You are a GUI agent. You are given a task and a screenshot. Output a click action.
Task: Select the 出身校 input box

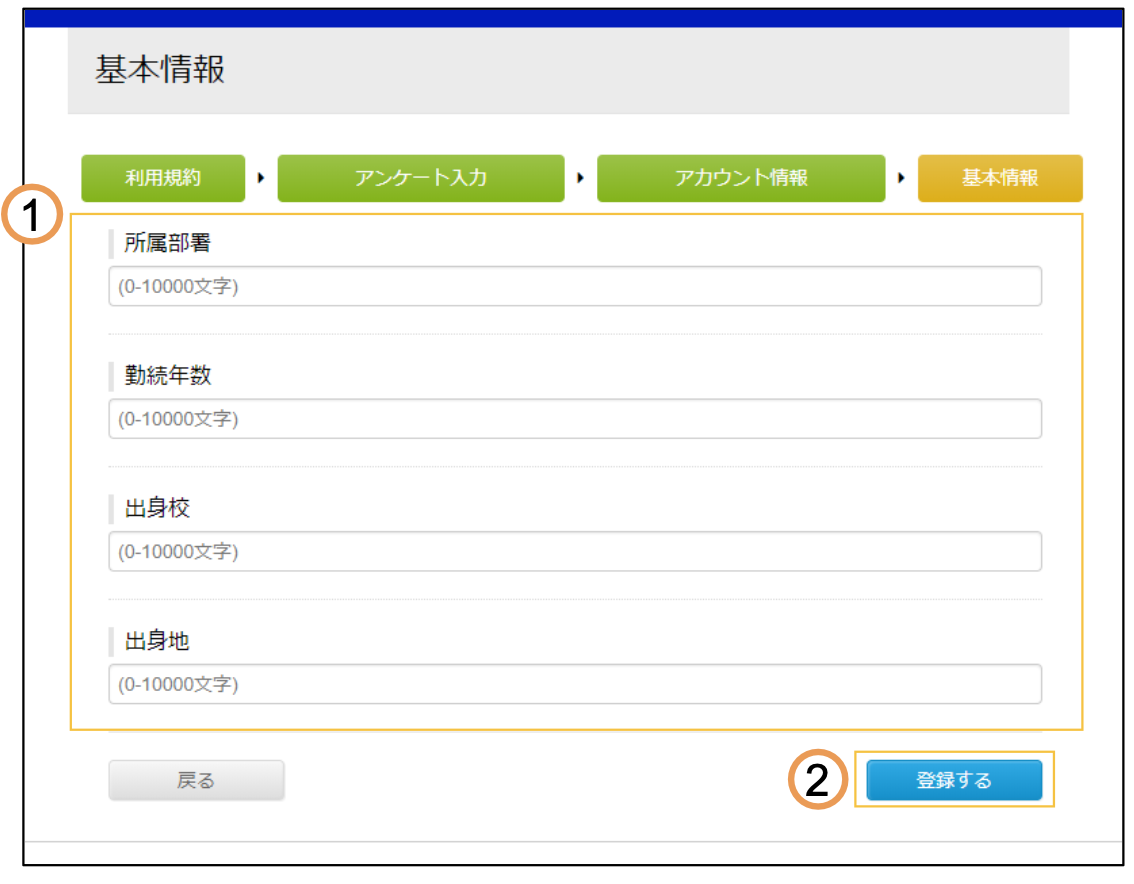coord(575,551)
